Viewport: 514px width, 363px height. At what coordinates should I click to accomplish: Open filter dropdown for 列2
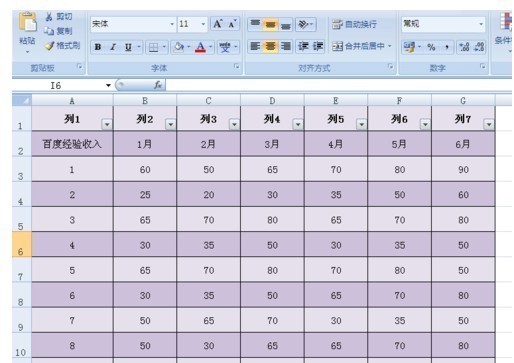tap(171, 125)
